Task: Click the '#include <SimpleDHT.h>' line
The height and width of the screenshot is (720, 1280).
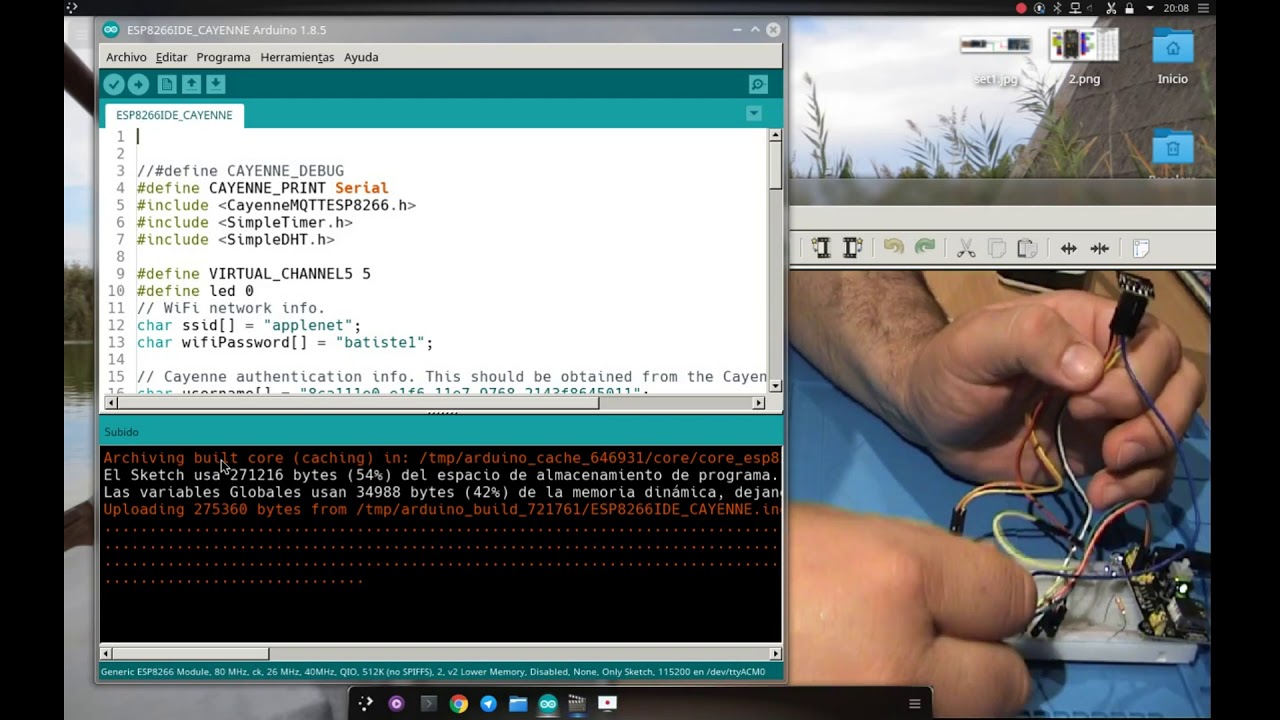Action: (236, 240)
